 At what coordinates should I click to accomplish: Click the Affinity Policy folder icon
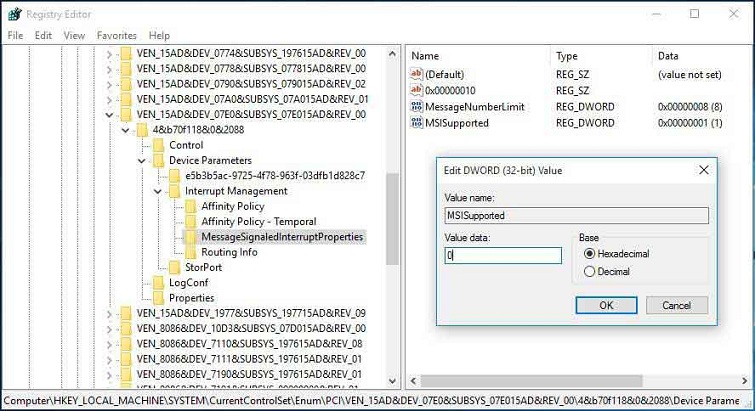coord(191,206)
